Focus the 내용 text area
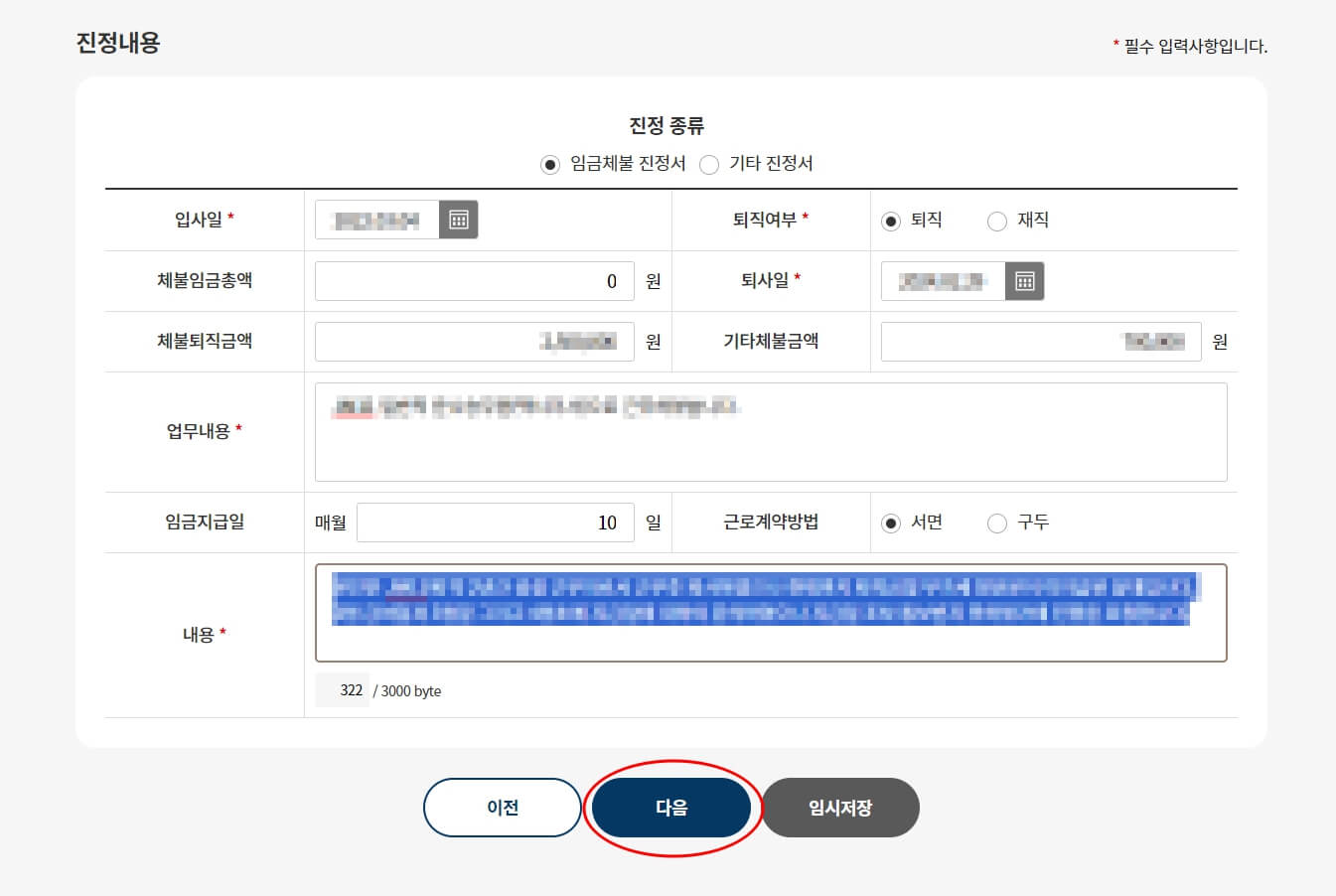 pyautogui.click(x=771, y=613)
